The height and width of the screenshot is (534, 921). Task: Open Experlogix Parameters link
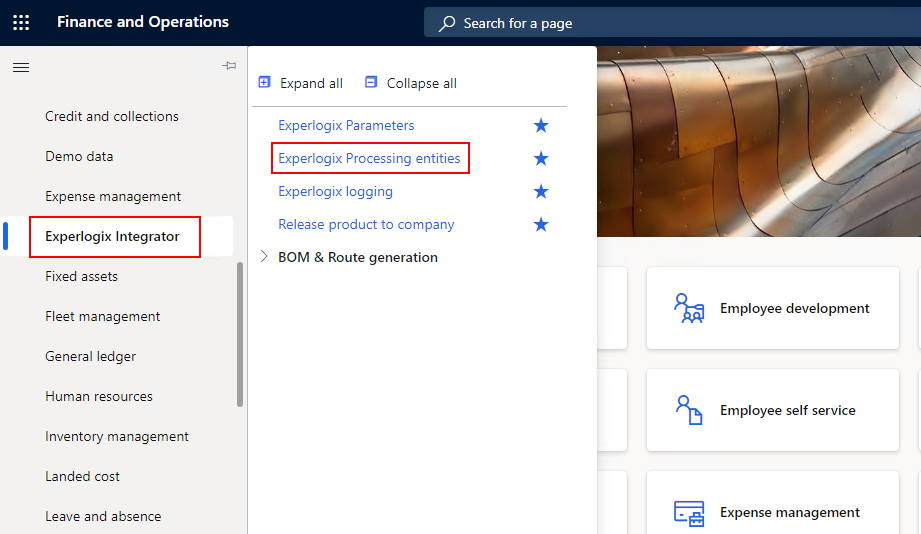point(346,125)
